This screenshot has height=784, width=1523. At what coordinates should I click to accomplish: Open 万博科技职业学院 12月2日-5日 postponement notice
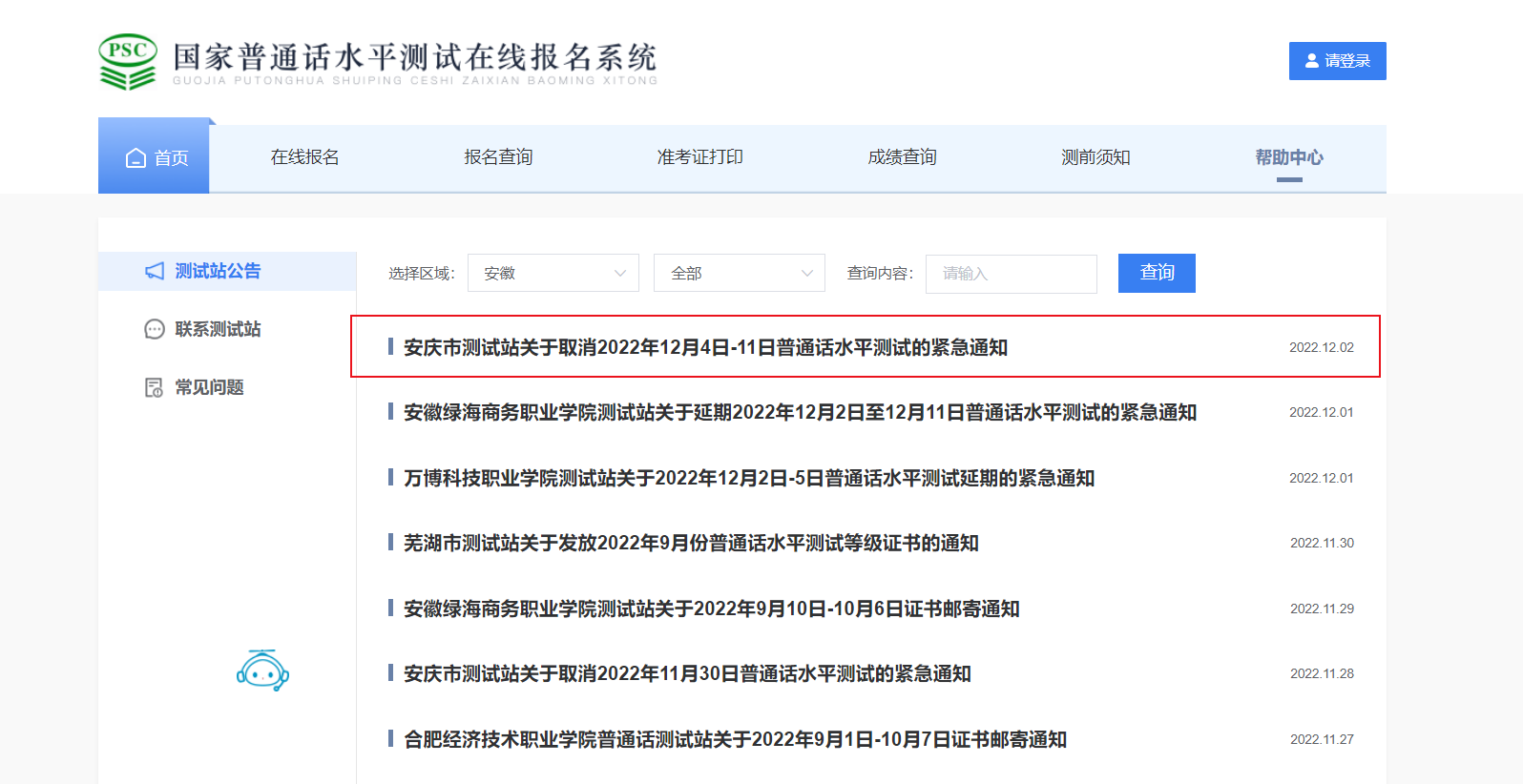(749, 478)
